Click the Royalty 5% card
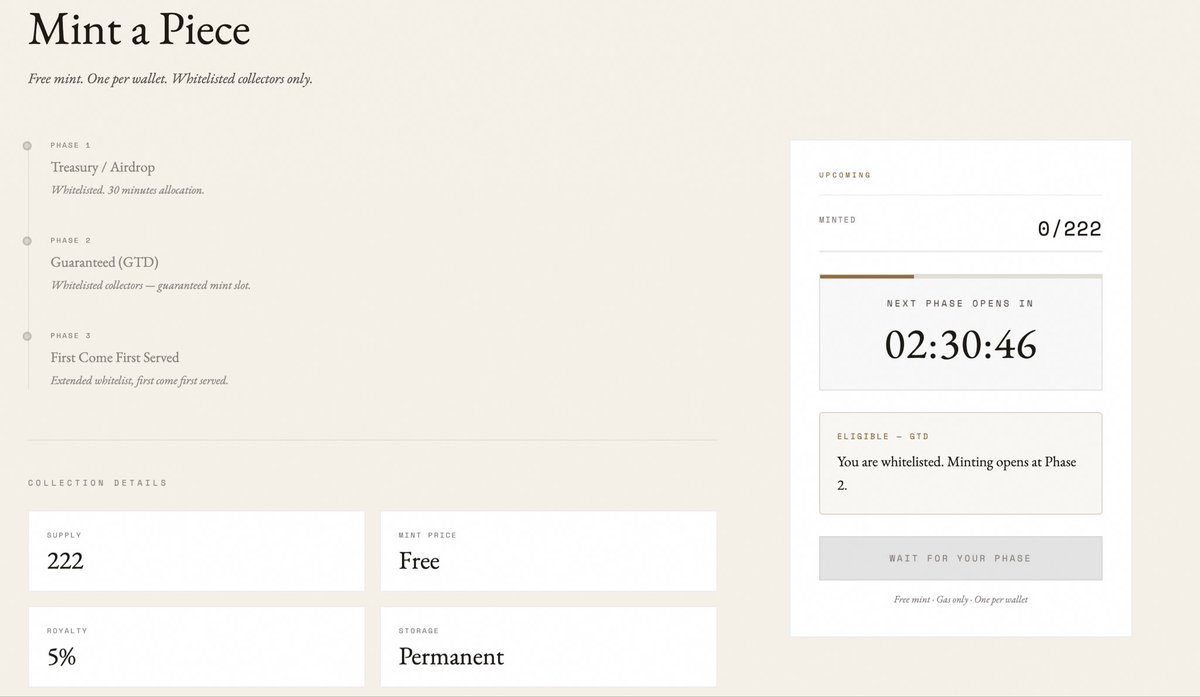 196,646
